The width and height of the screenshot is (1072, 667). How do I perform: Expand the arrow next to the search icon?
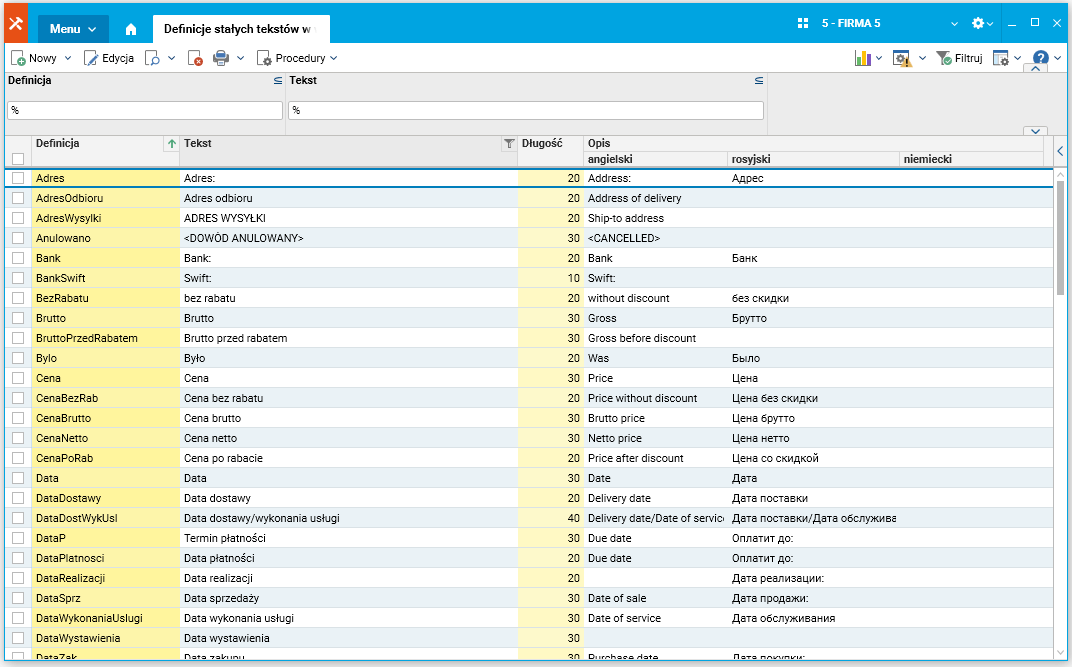pyautogui.click(x=172, y=59)
